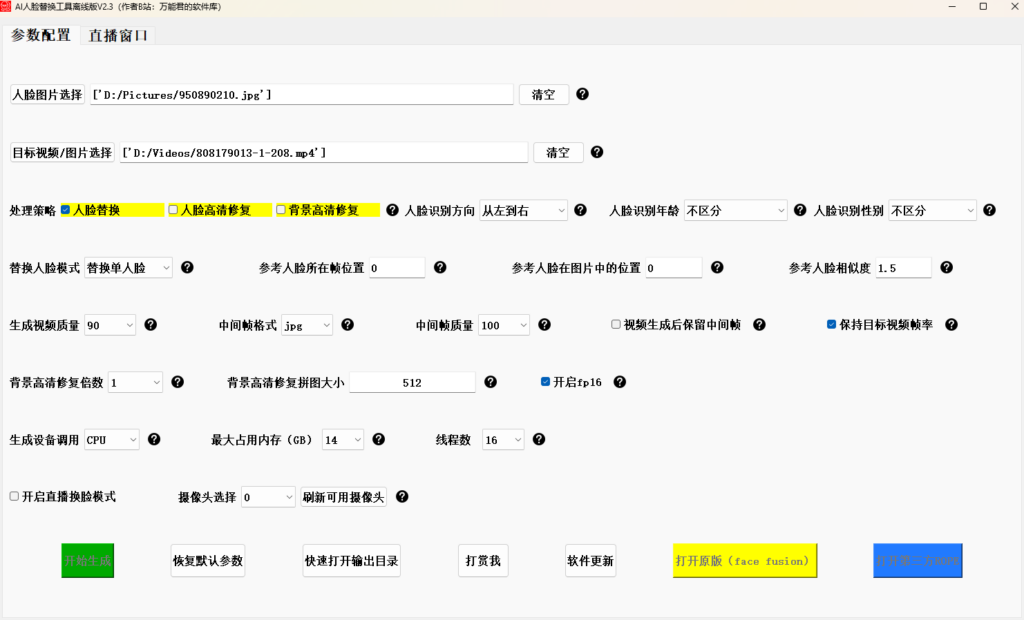
Task: View help about 背景高清修复倍数
Action: point(175,381)
